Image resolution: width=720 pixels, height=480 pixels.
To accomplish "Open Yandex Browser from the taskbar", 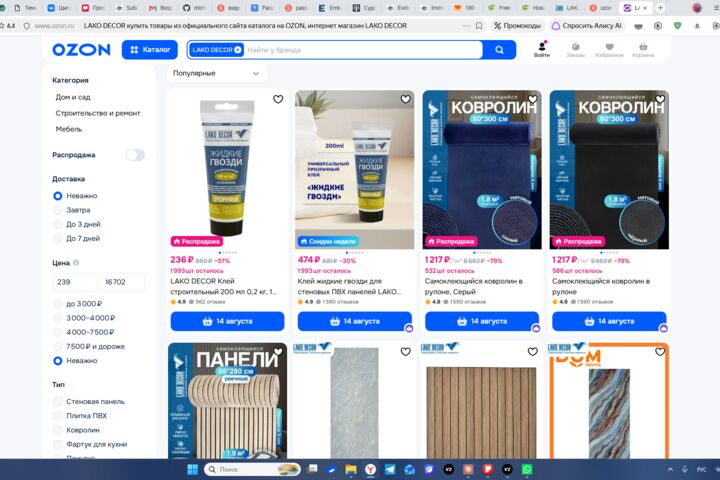I will (x=371, y=469).
